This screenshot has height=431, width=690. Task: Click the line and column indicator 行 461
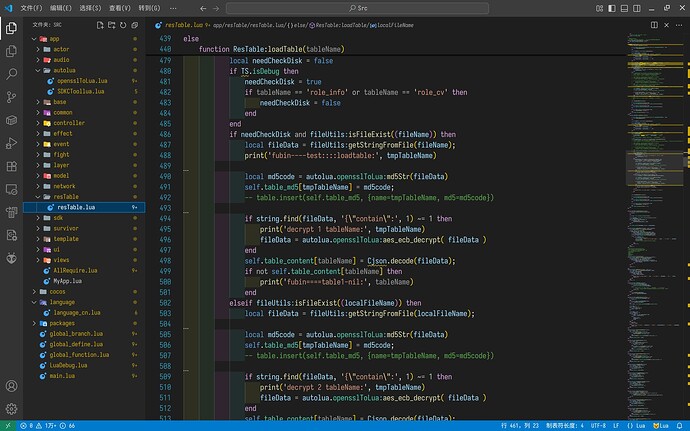520,426
